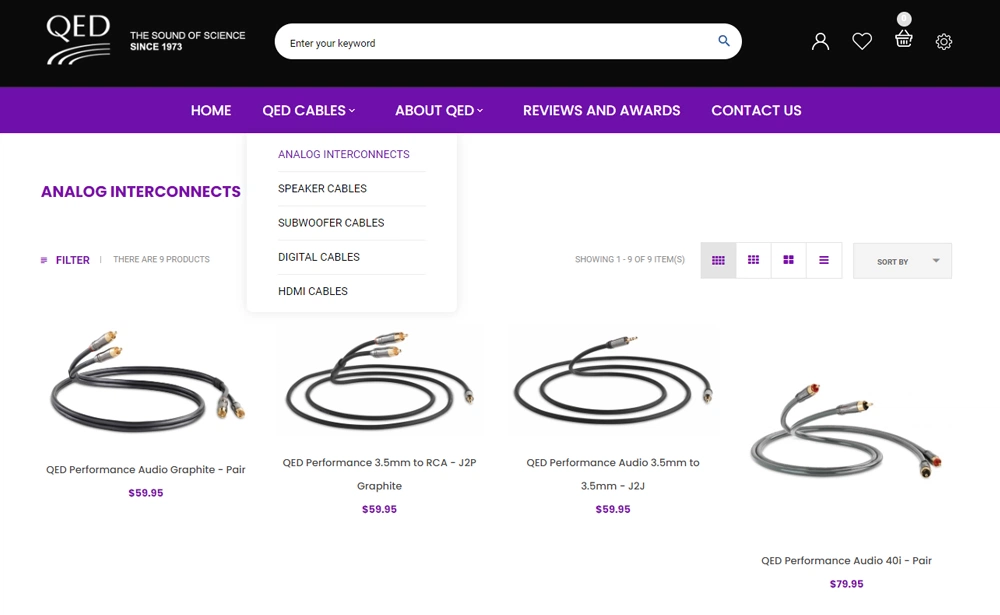Select the densest grid view icon
This screenshot has height=615, width=1000.
pos(718,260)
